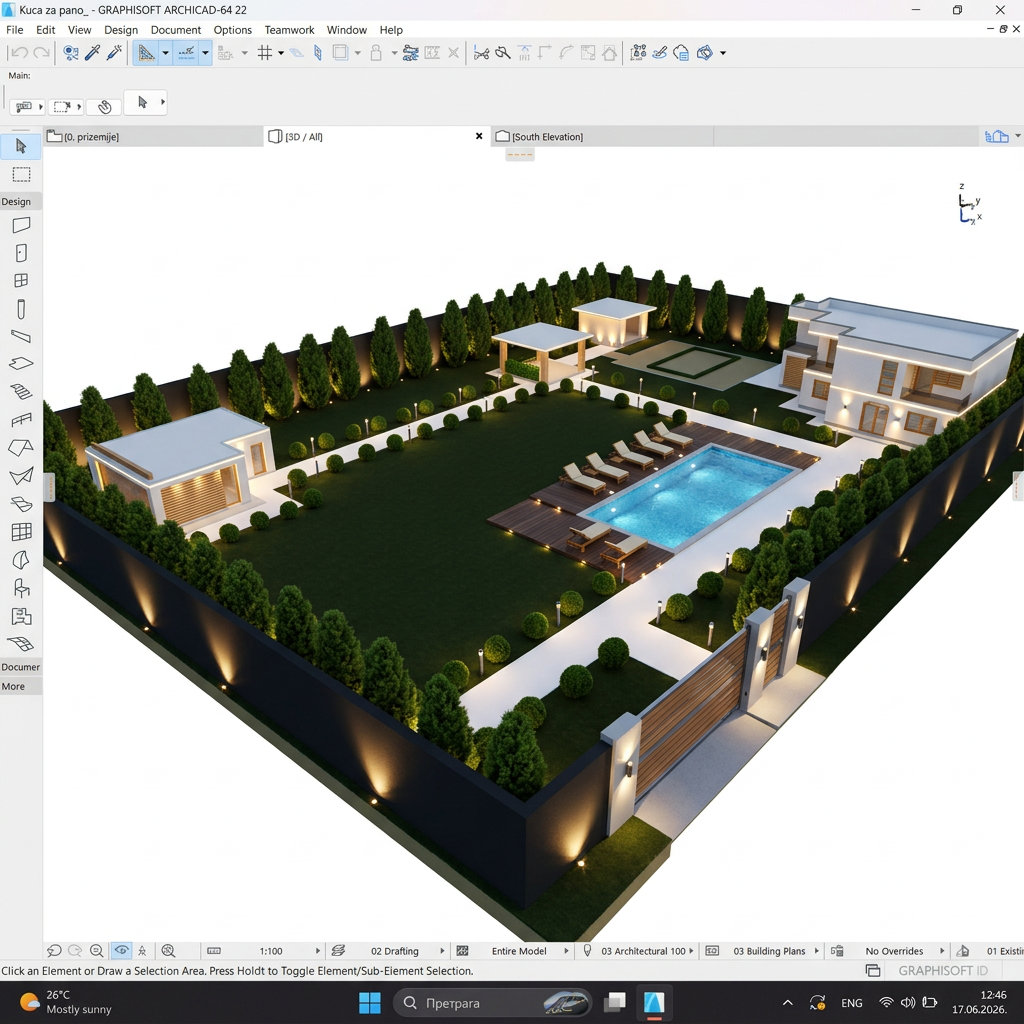Click the Fit in Window icon
This screenshot has height=1024, width=1024.
point(168,951)
